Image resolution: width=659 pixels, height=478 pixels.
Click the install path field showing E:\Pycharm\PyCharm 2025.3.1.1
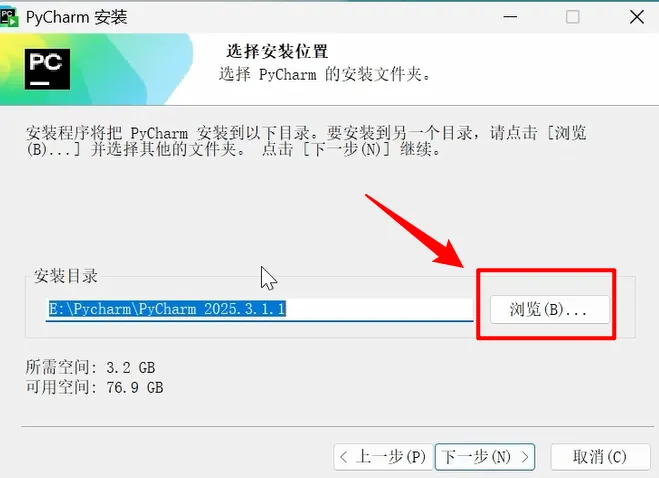pyautogui.click(x=259, y=309)
